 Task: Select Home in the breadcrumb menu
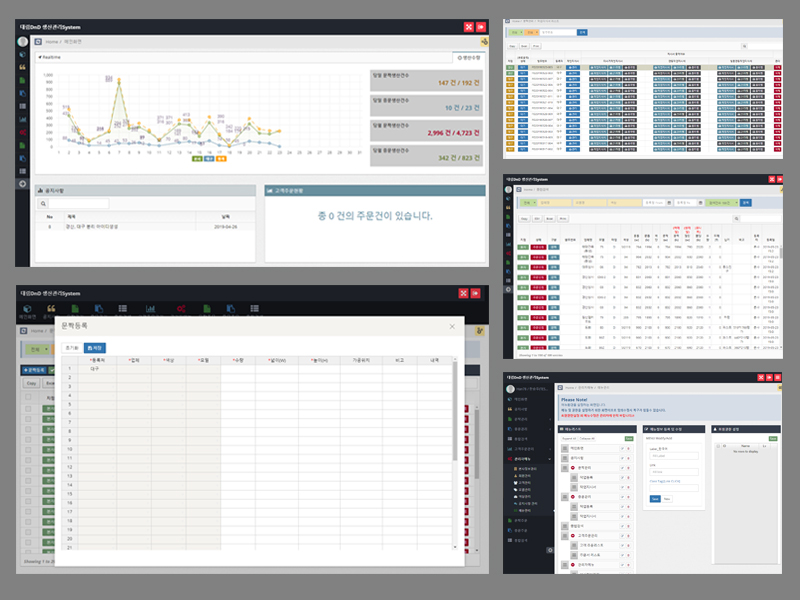(50, 41)
